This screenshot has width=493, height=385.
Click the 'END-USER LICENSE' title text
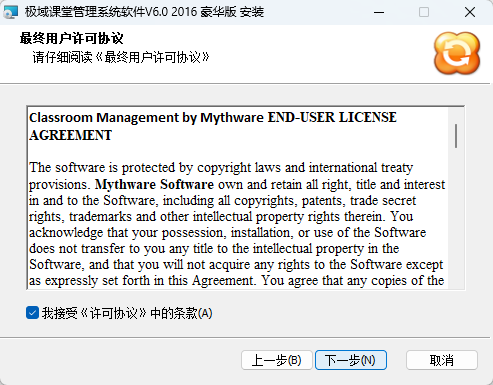point(332,117)
